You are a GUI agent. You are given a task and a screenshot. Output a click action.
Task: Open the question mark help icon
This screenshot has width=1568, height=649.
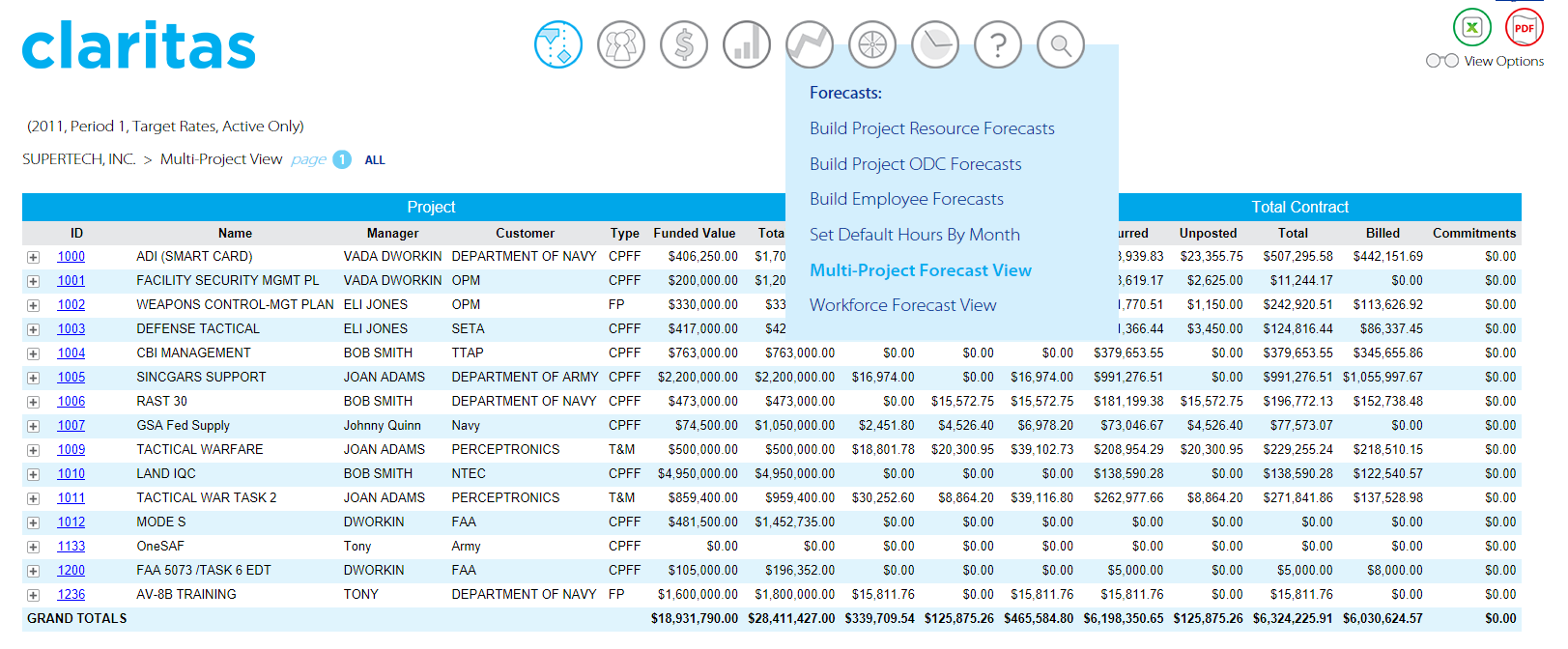[998, 44]
